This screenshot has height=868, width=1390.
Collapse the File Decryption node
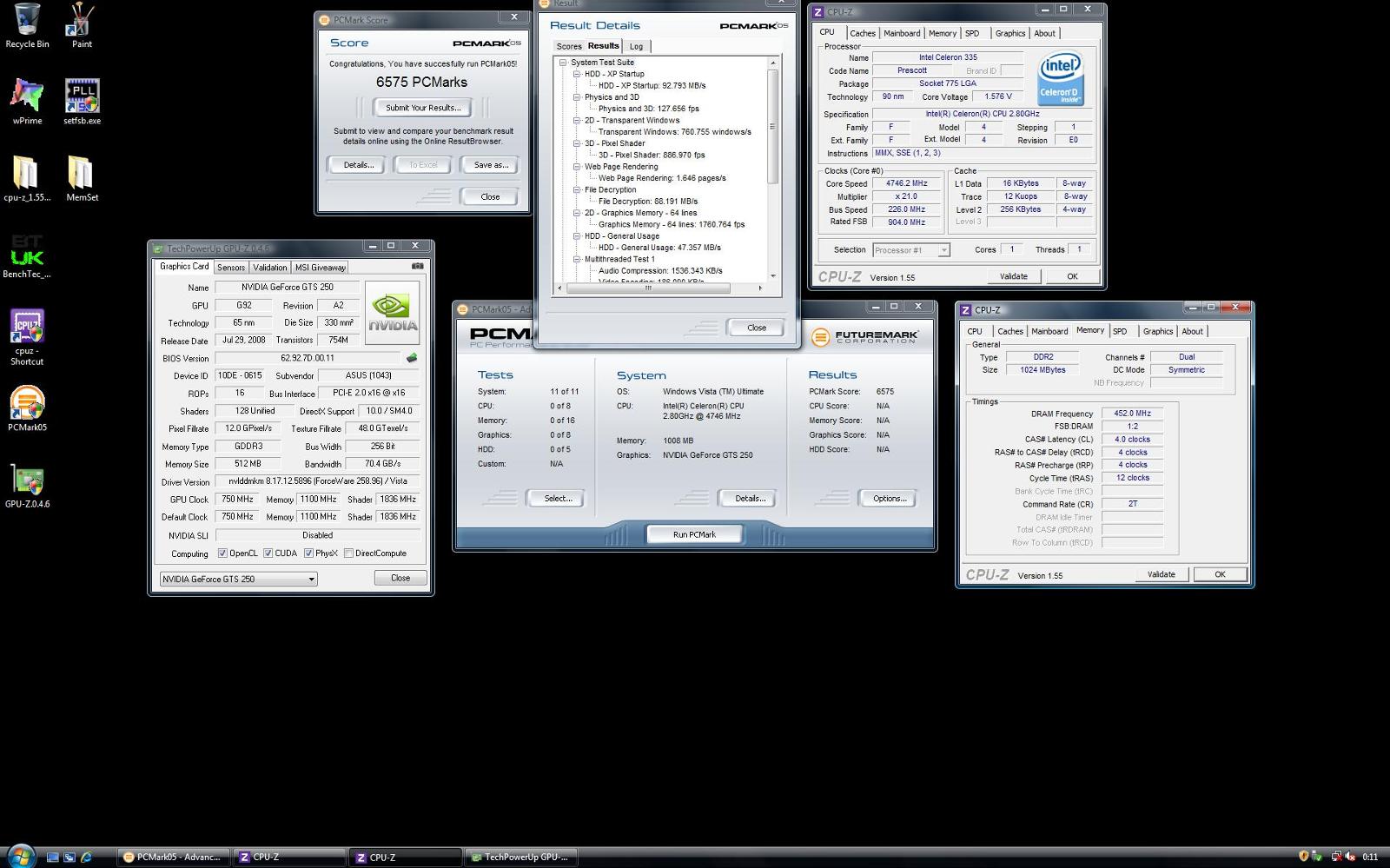point(577,189)
